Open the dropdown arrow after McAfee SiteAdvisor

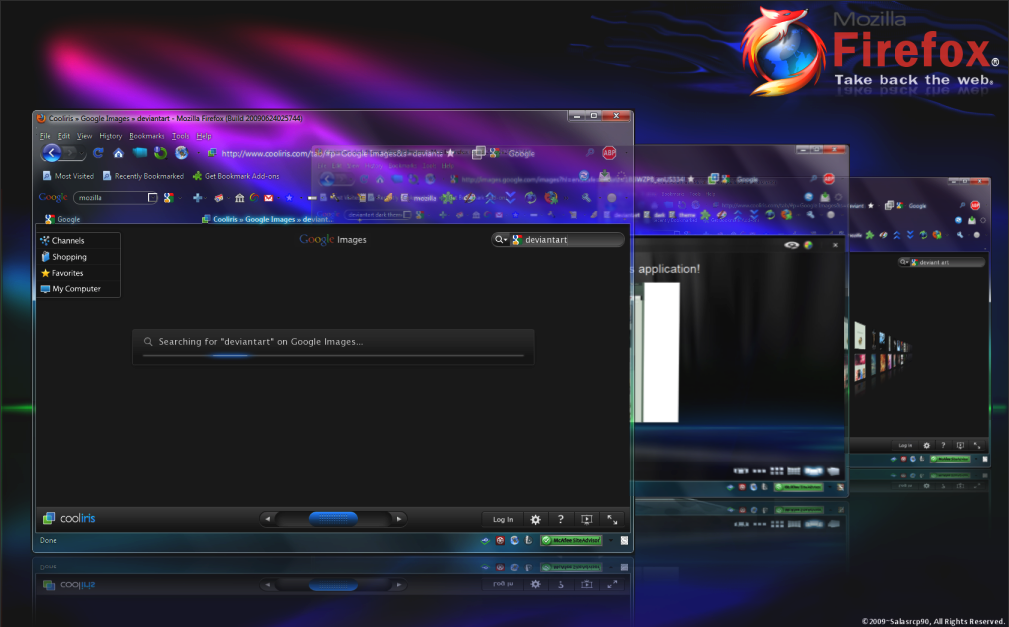coord(611,540)
